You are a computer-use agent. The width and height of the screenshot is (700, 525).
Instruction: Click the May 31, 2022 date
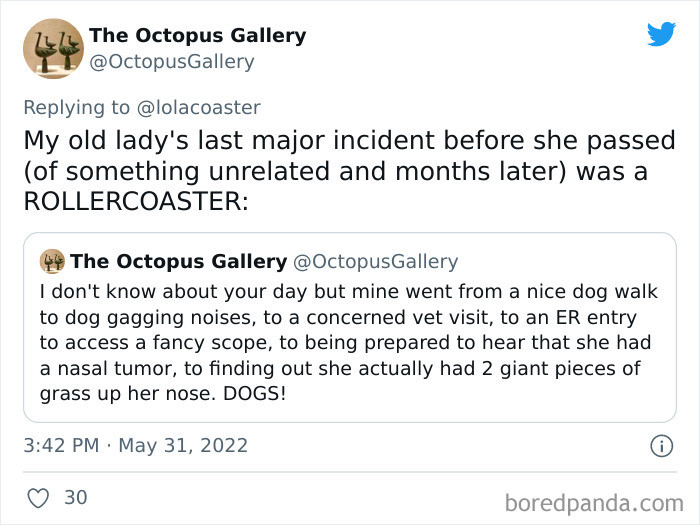pyautogui.click(x=183, y=445)
